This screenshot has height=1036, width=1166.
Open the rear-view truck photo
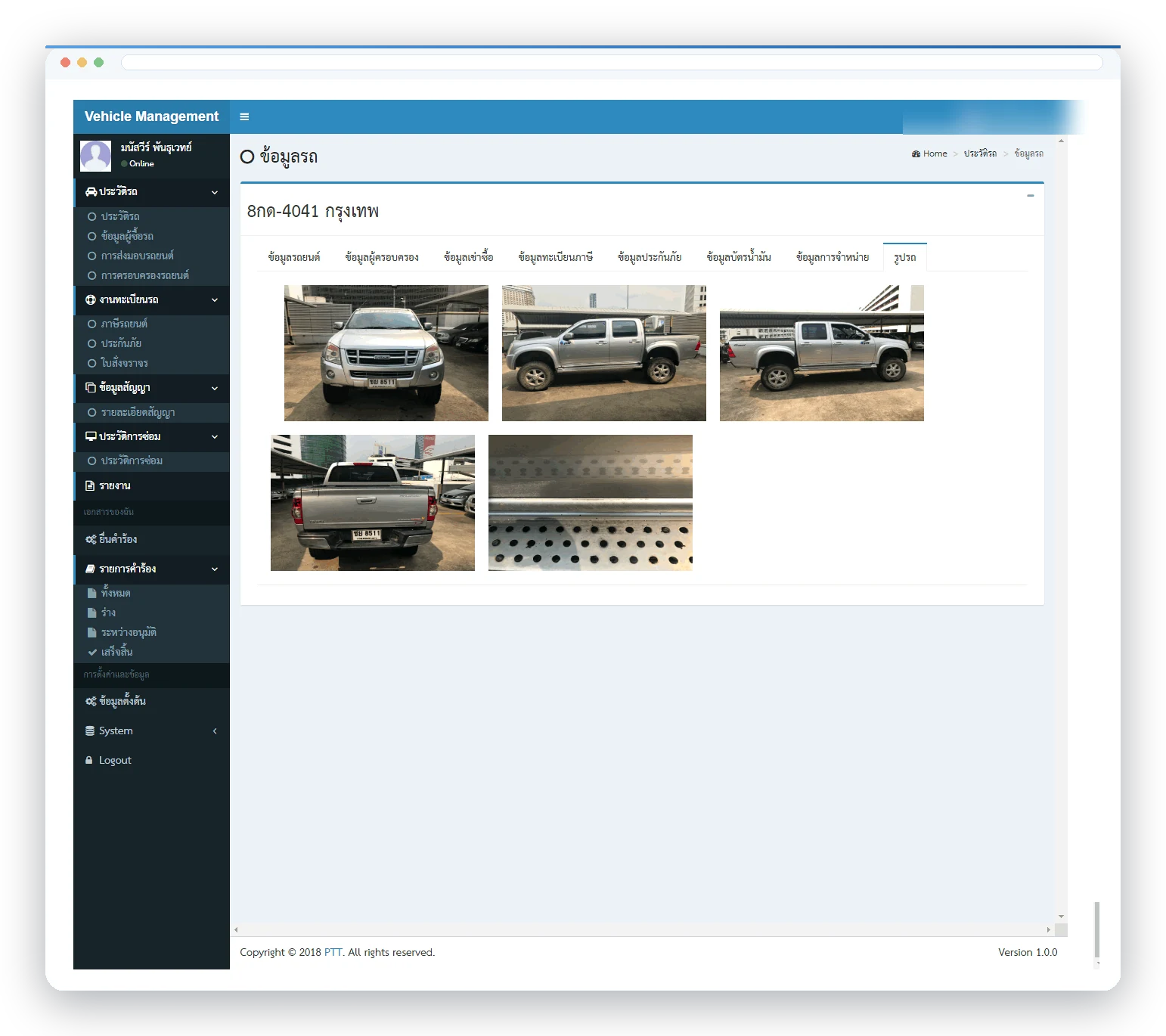point(373,503)
